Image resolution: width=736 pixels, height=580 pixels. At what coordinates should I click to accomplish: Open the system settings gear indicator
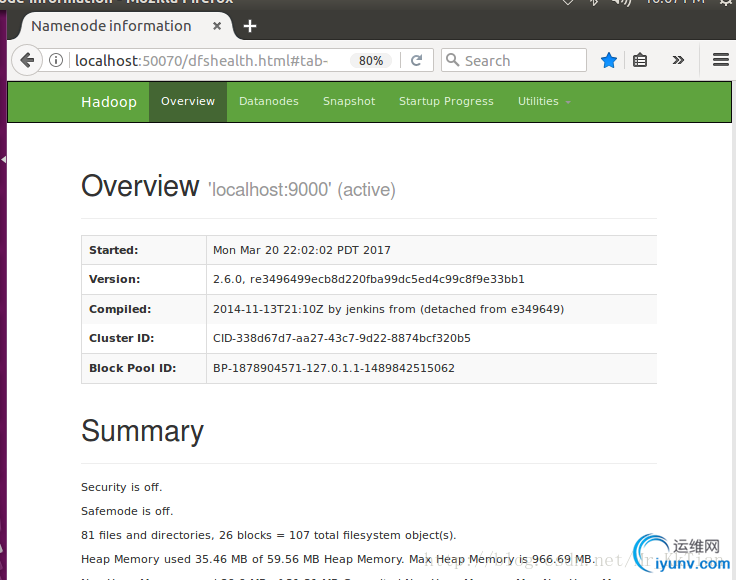(727, 2)
